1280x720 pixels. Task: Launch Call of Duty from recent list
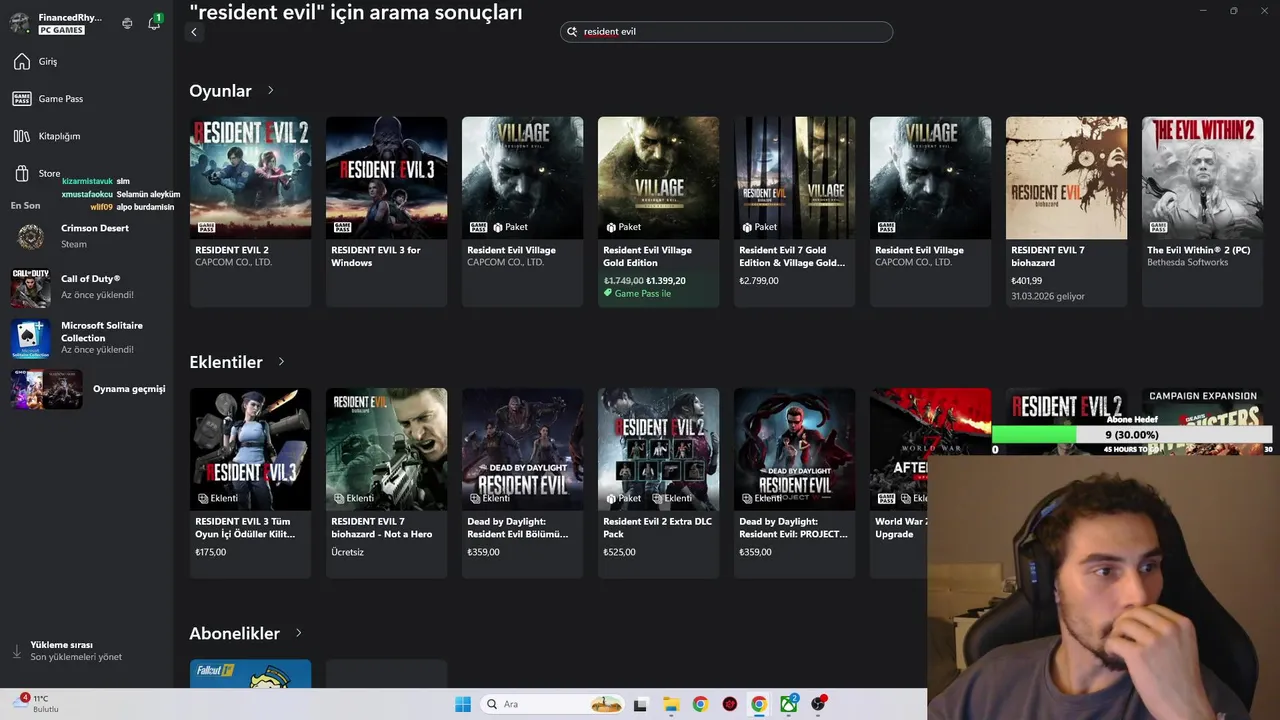(87, 287)
